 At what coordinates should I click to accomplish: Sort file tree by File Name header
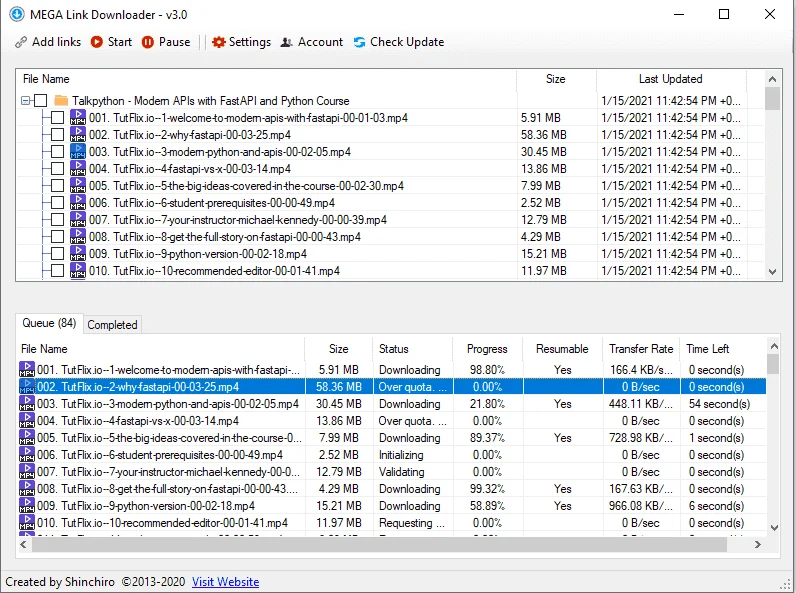pos(267,79)
